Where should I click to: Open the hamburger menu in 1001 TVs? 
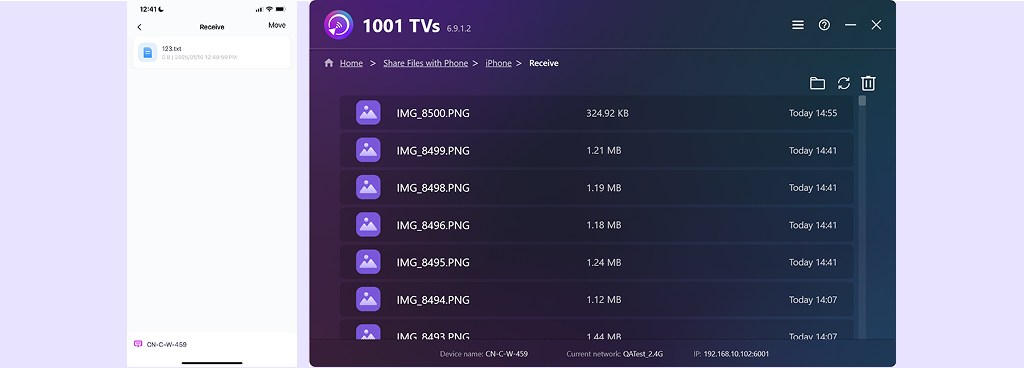coord(798,25)
